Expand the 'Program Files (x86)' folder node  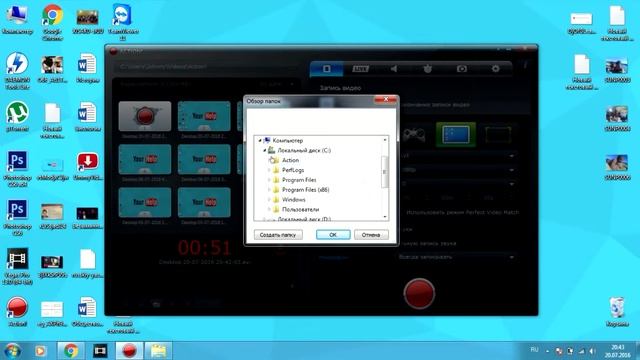(269, 190)
